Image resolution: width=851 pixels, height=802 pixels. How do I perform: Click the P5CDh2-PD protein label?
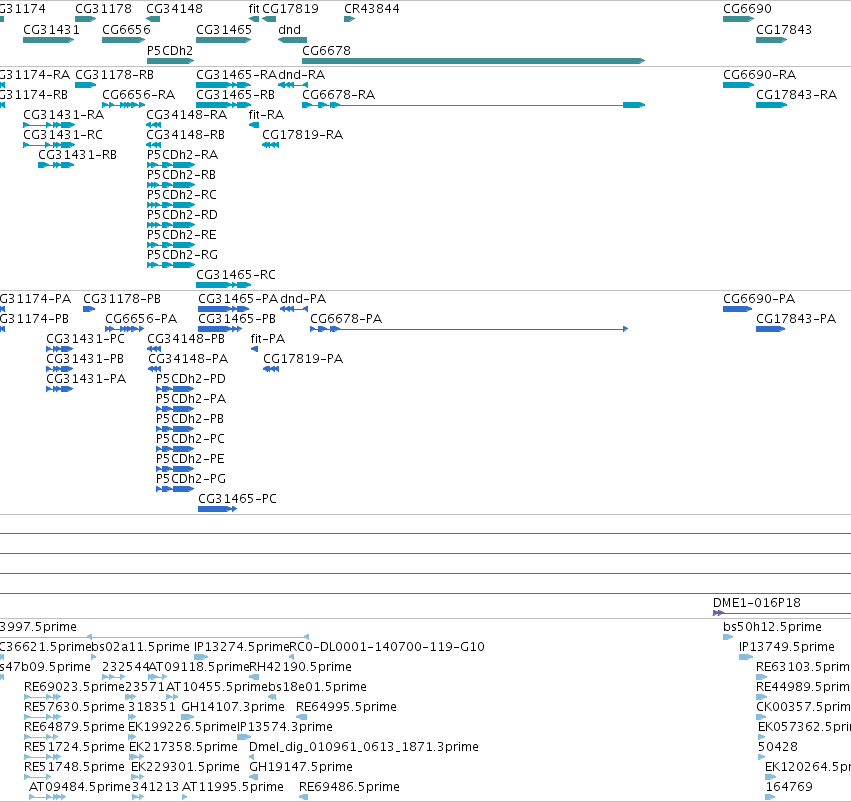[x=190, y=379]
